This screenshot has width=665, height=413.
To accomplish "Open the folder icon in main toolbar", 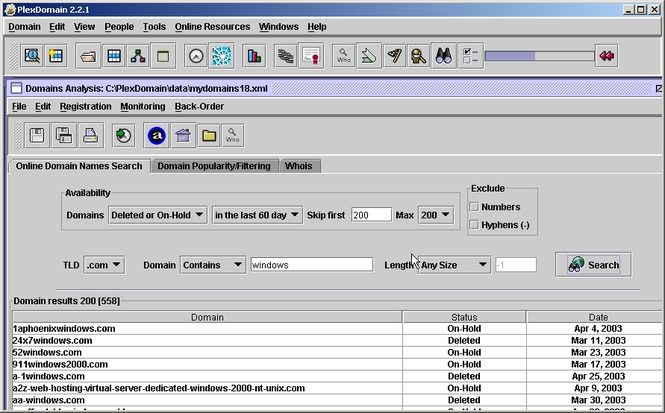I will 88,56.
